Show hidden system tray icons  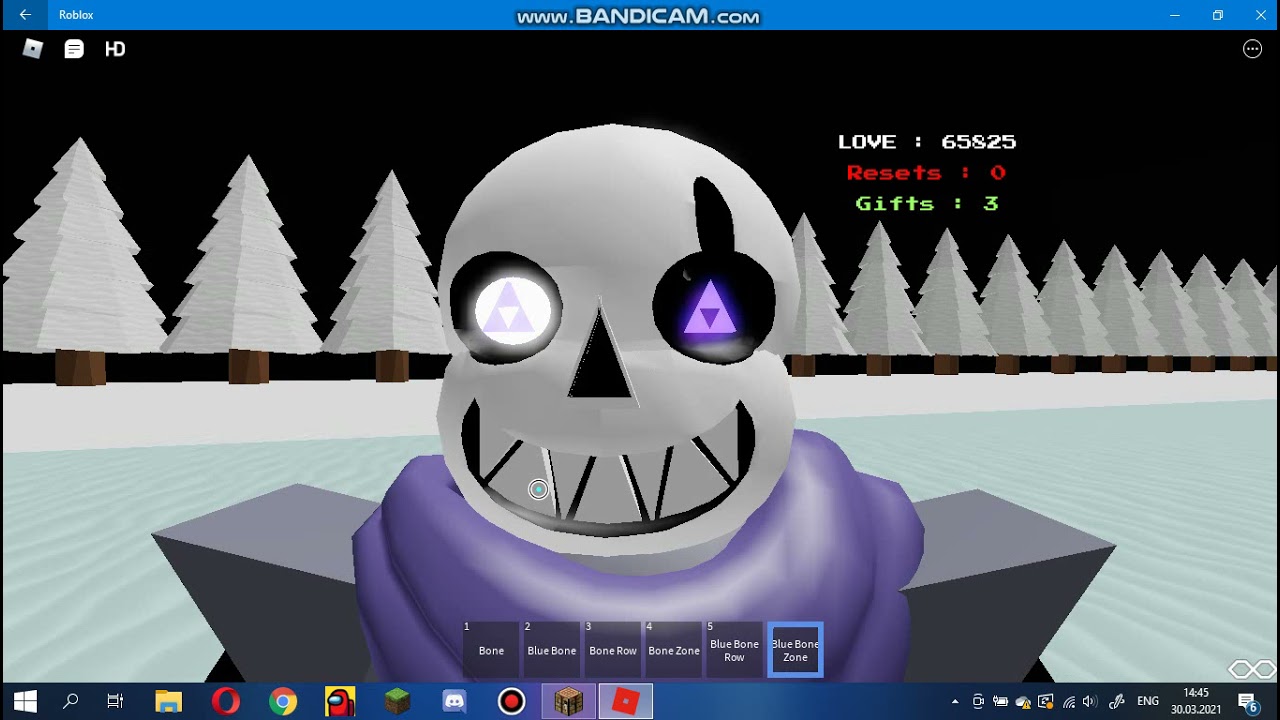[955, 702]
